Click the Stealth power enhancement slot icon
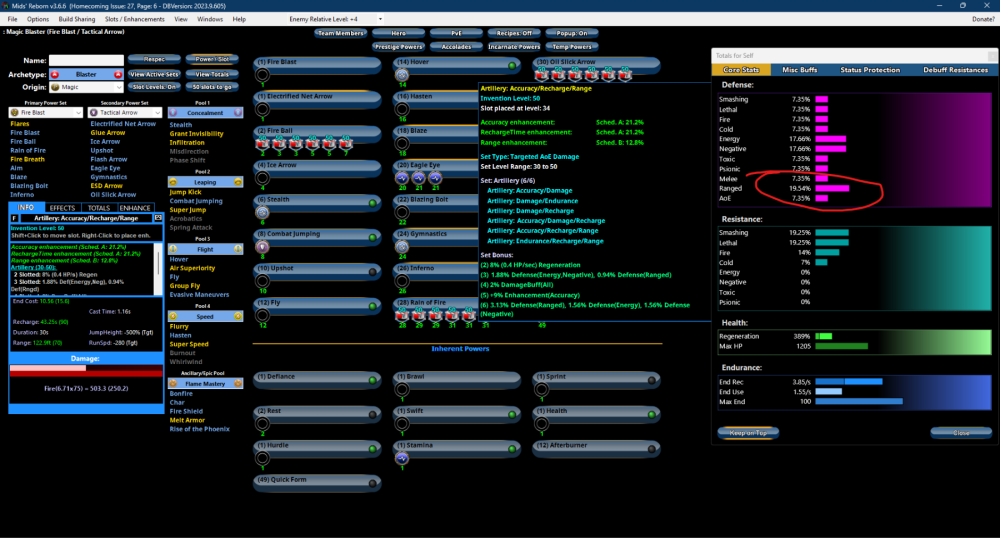This screenshot has height=538, width=1000. (x=262, y=212)
